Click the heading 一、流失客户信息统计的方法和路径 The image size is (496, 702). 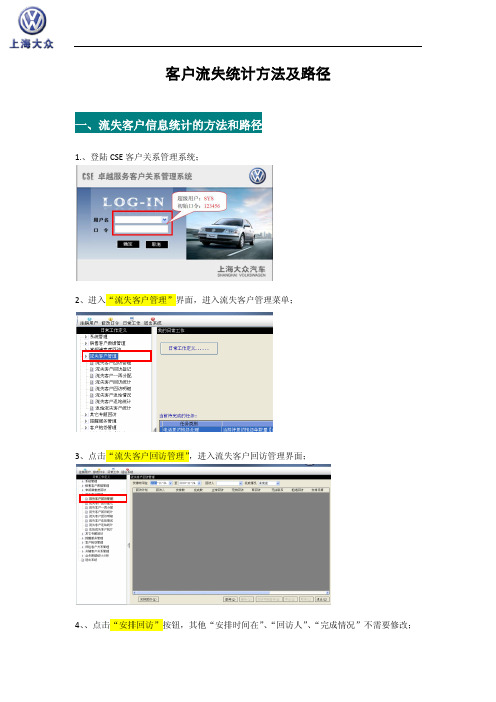click(x=169, y=124)
